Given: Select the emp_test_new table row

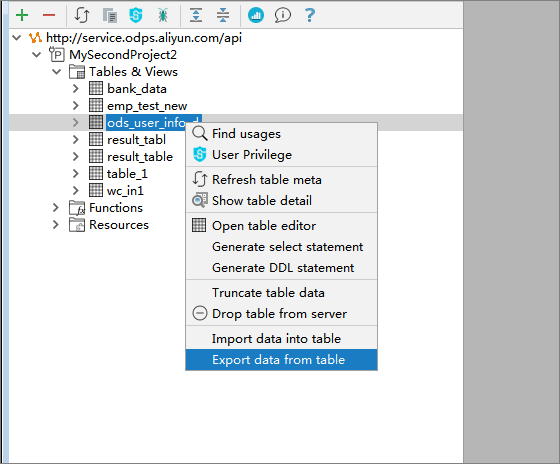Looking at the screenshot, I should pos(147,106).
